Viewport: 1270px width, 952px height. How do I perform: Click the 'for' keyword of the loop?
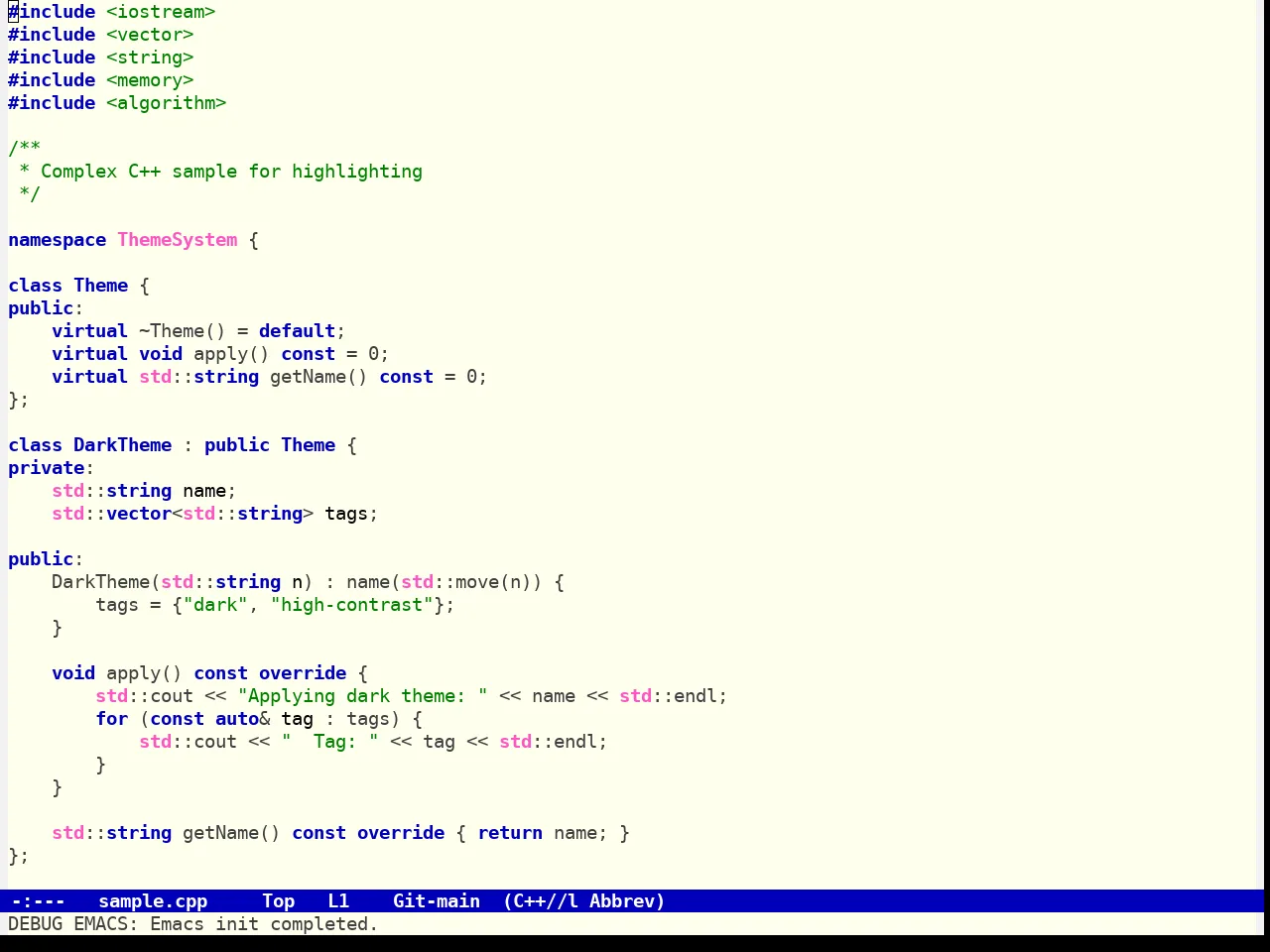tap(111, 719)
